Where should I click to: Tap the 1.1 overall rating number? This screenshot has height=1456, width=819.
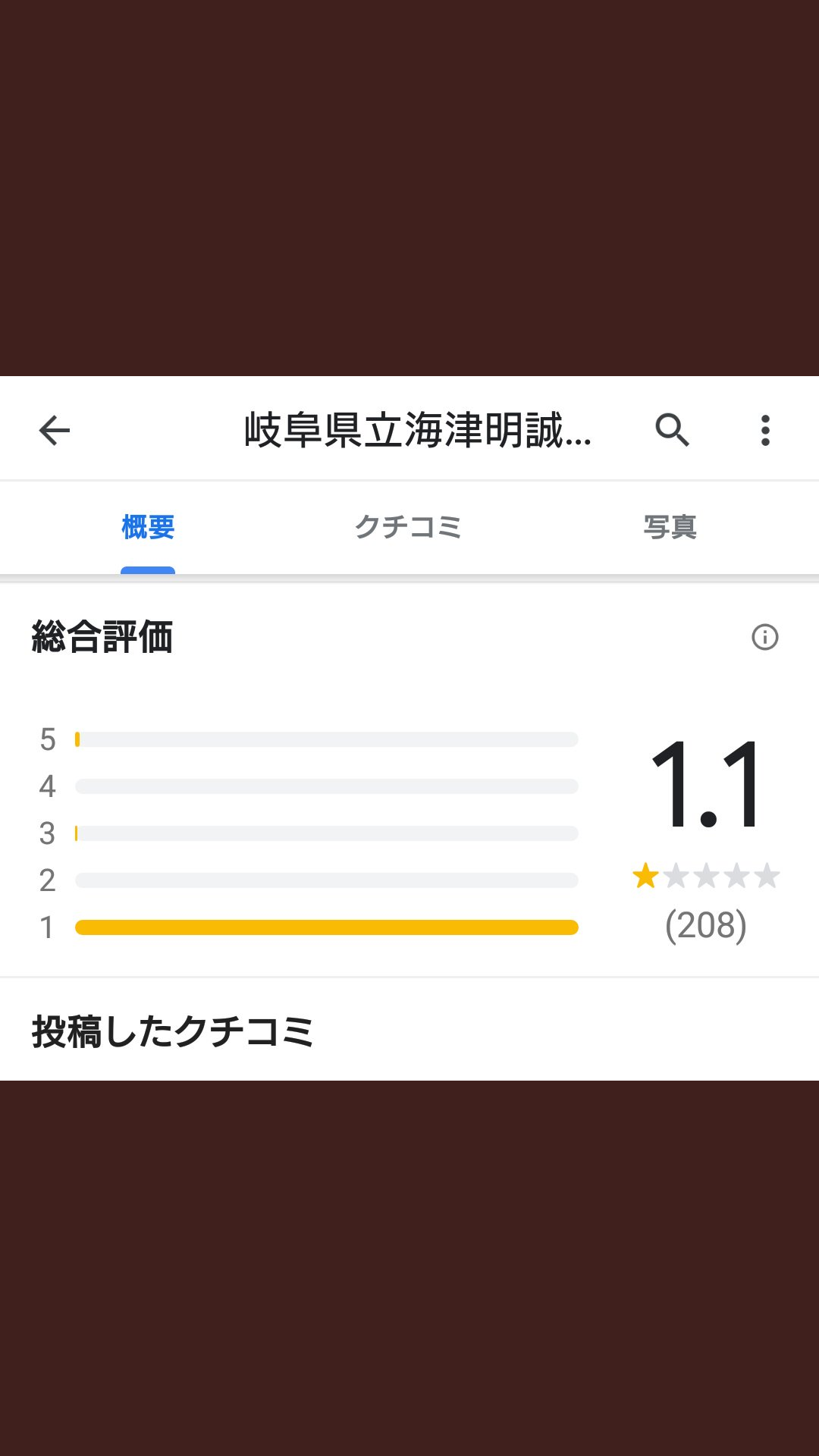[706, 785]
